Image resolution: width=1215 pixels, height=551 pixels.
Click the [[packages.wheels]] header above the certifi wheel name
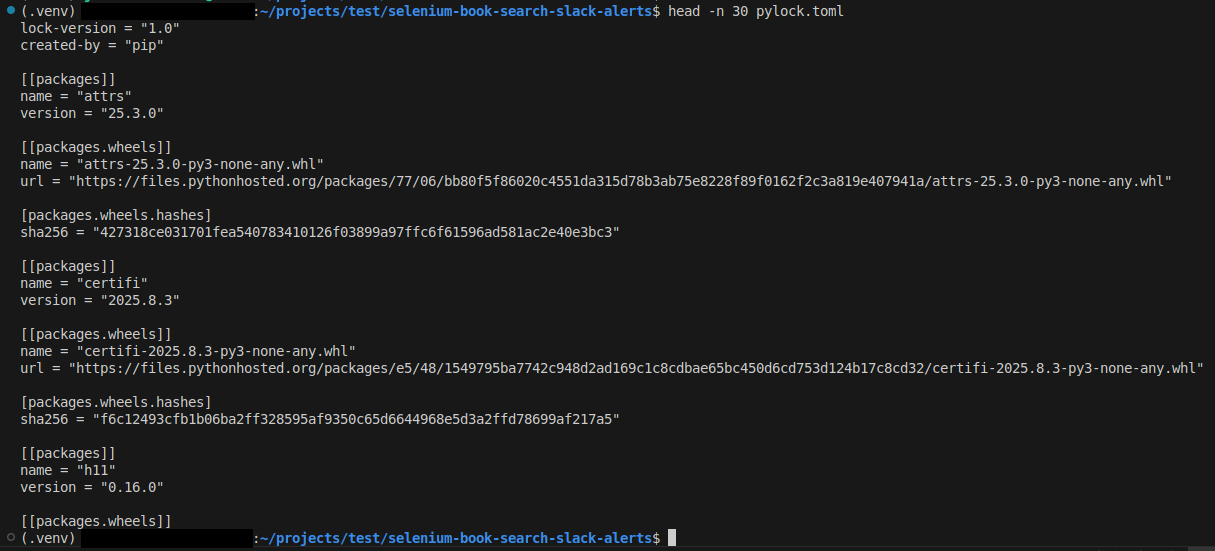click(x=96, y=334)
